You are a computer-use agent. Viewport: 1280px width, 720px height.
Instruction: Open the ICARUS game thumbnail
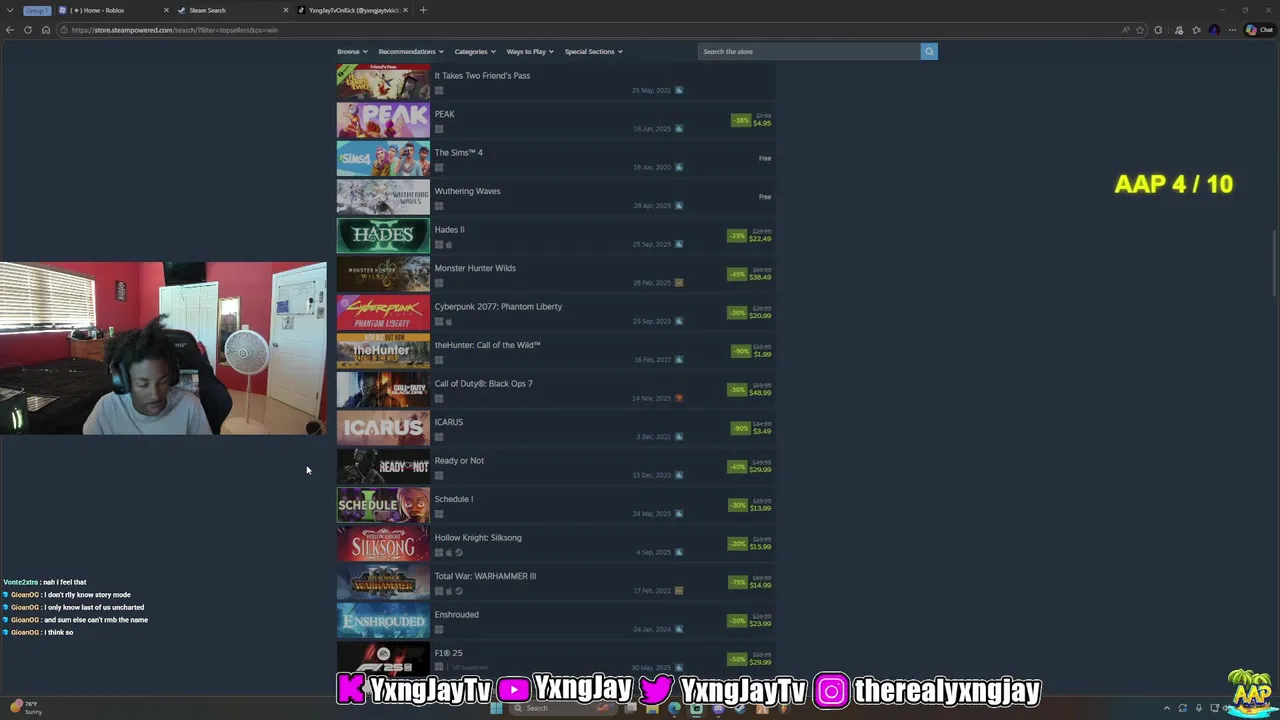[383, 429]
